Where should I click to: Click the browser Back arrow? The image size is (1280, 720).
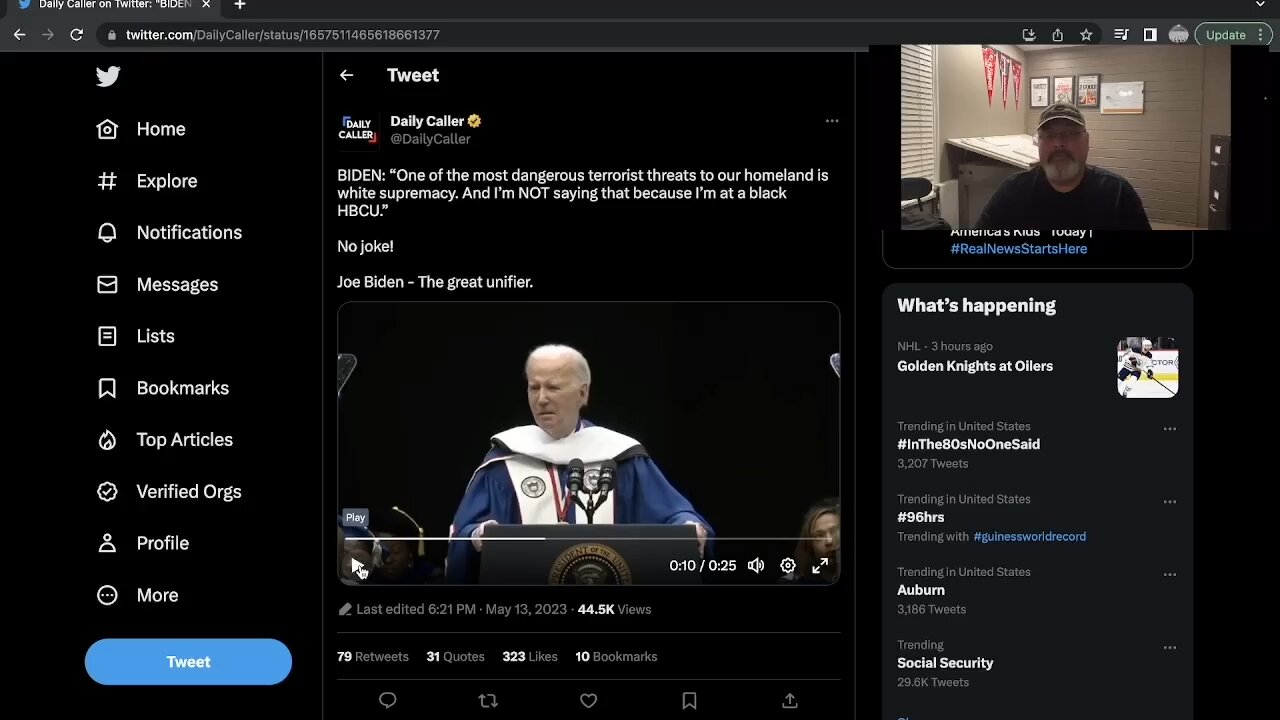(19, 35)
